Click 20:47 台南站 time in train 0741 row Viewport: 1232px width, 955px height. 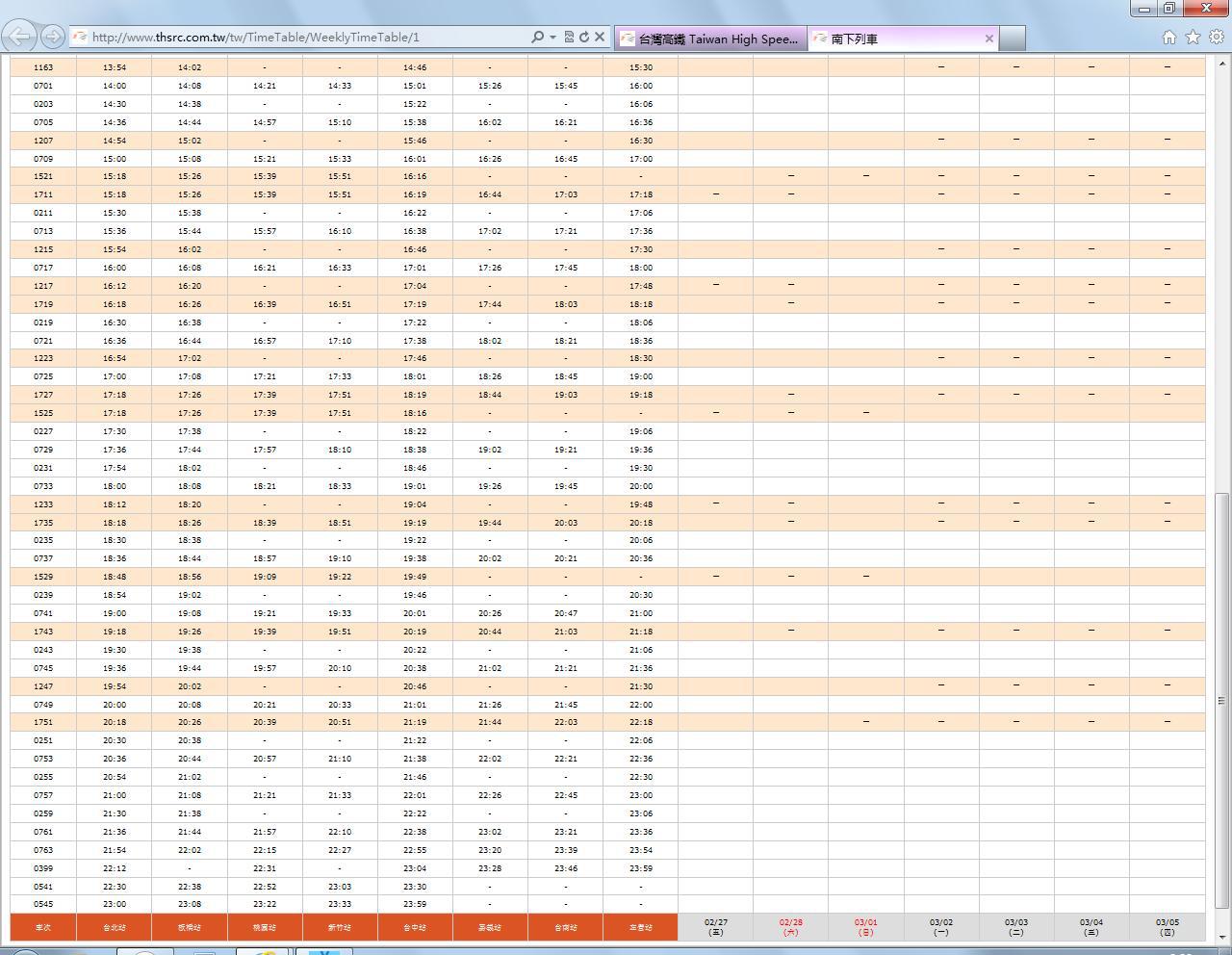(x=566, y=613)
